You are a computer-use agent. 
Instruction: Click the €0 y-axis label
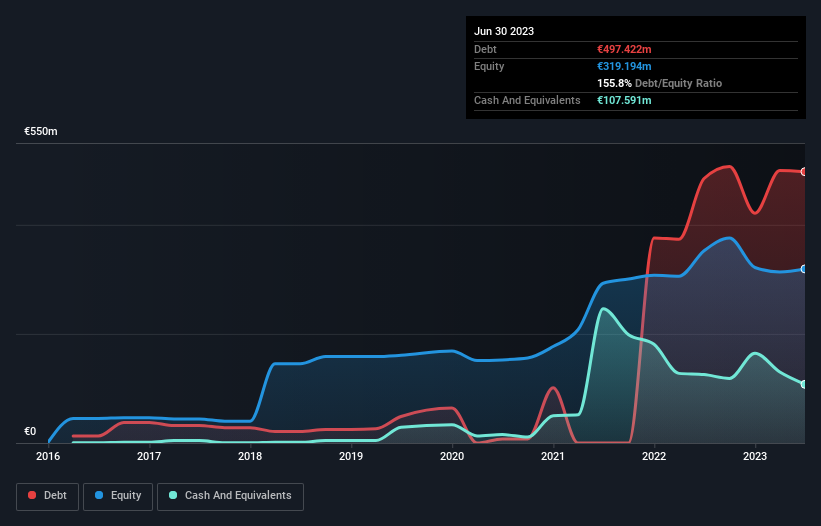tap(30, 431)
